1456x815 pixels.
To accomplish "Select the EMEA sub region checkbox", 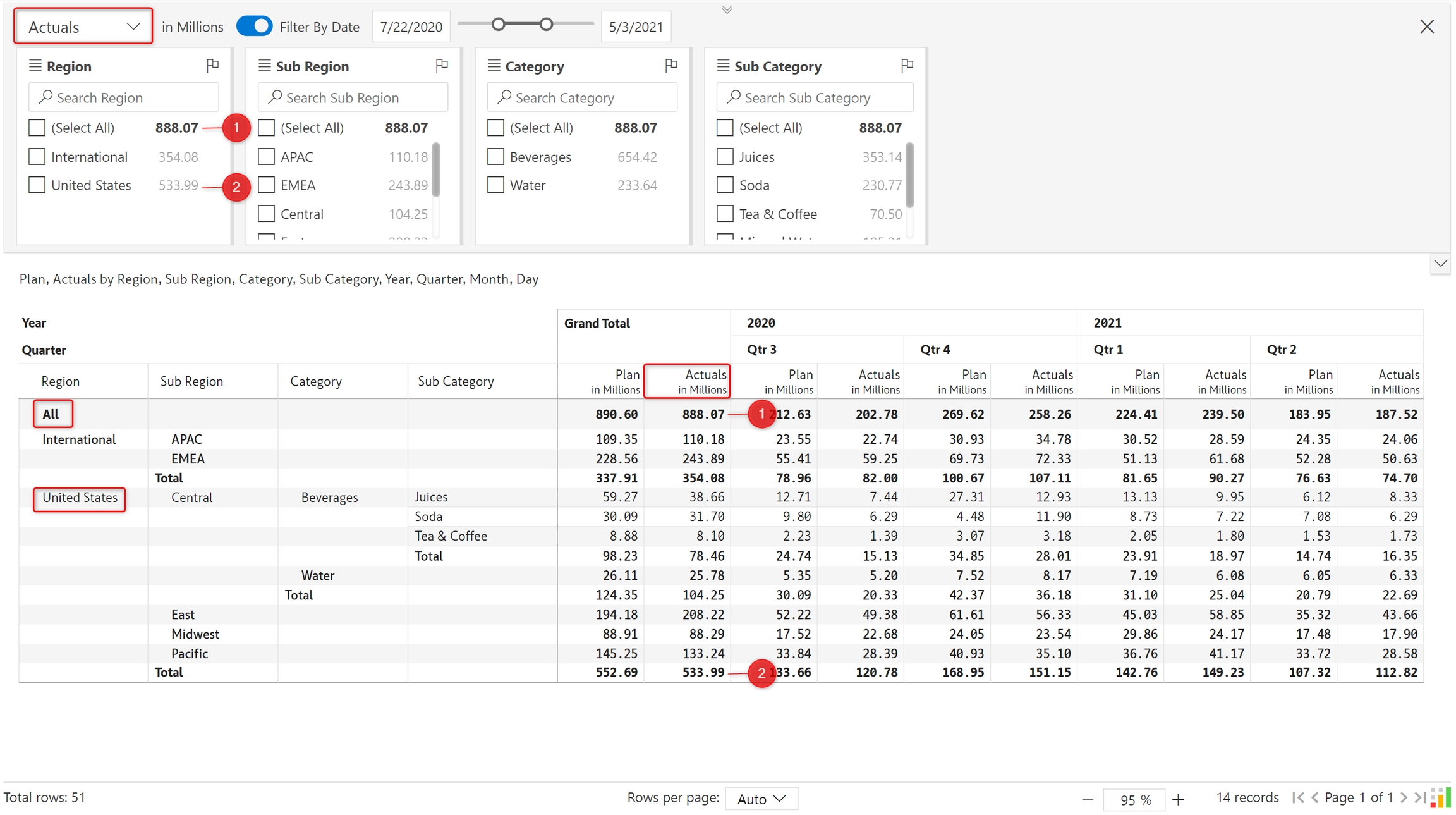I will coord(267,185).
